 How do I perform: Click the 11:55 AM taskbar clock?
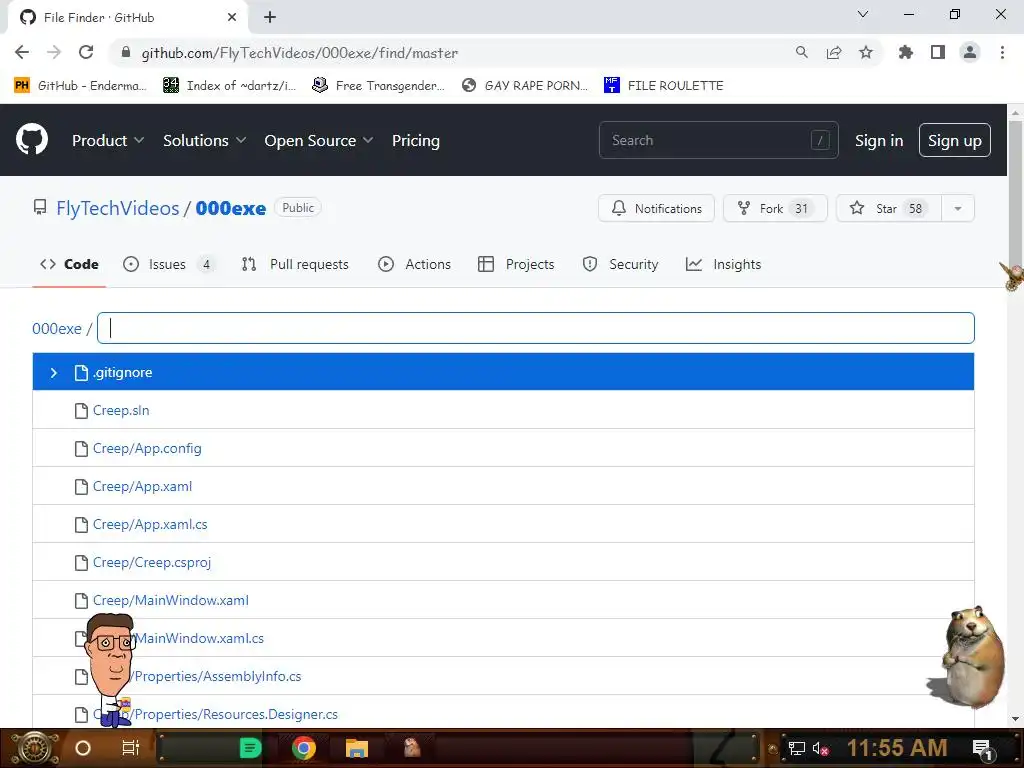(897, 748)
